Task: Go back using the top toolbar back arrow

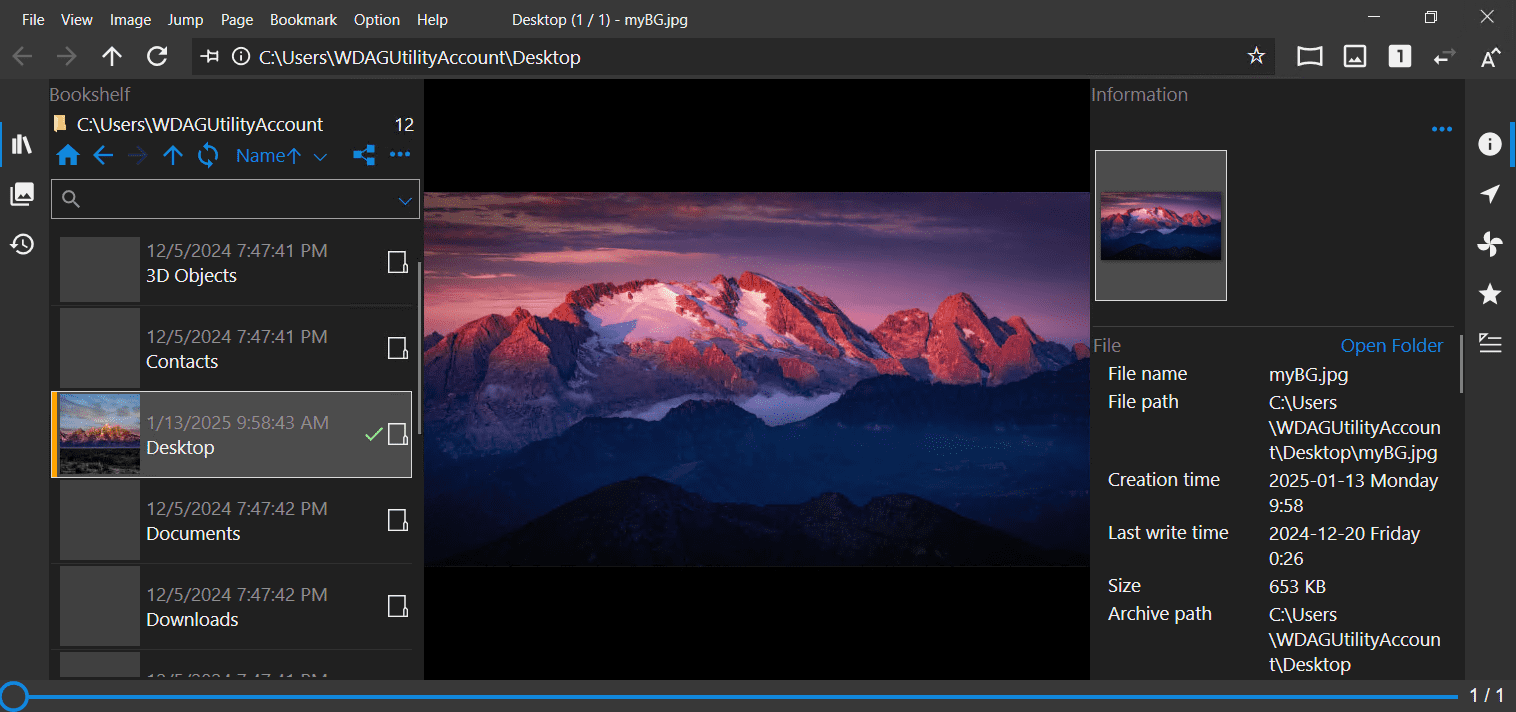Action: click(22, 57)
